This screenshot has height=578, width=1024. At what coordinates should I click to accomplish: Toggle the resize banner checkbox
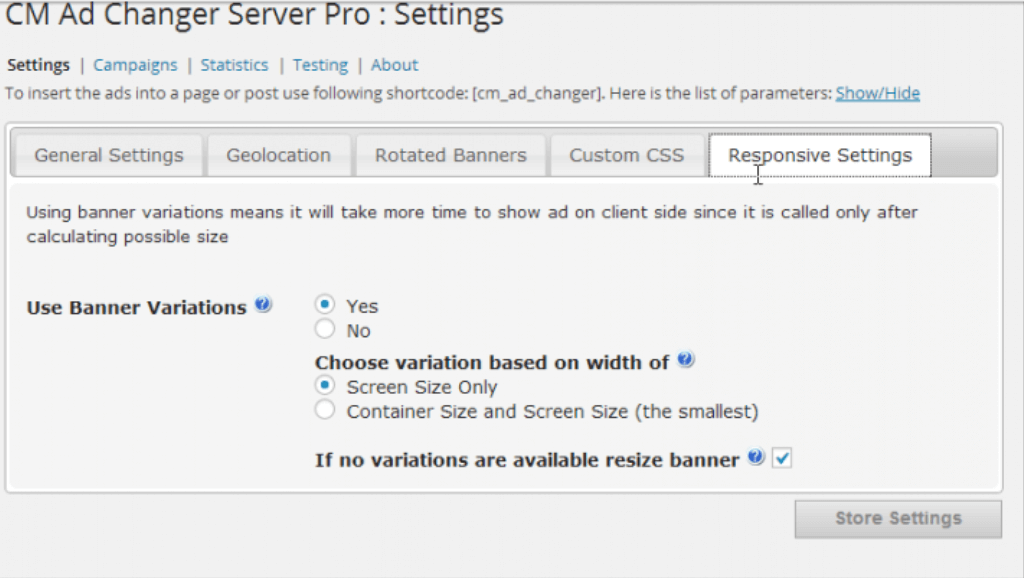782,458
